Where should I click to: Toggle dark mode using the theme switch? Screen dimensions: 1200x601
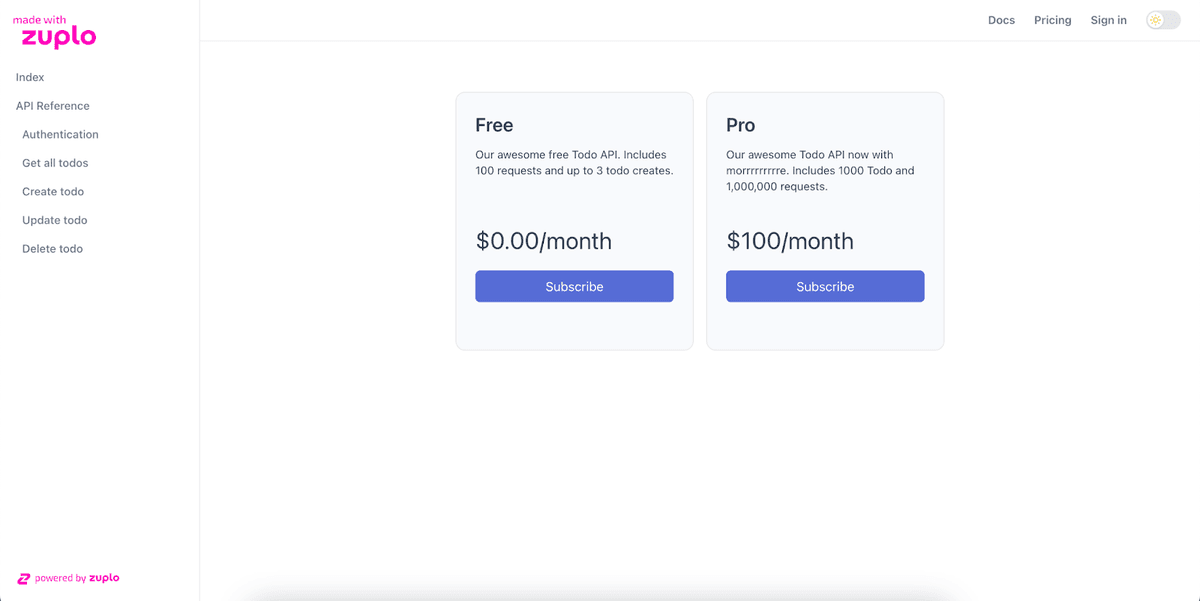point(1162,19)
